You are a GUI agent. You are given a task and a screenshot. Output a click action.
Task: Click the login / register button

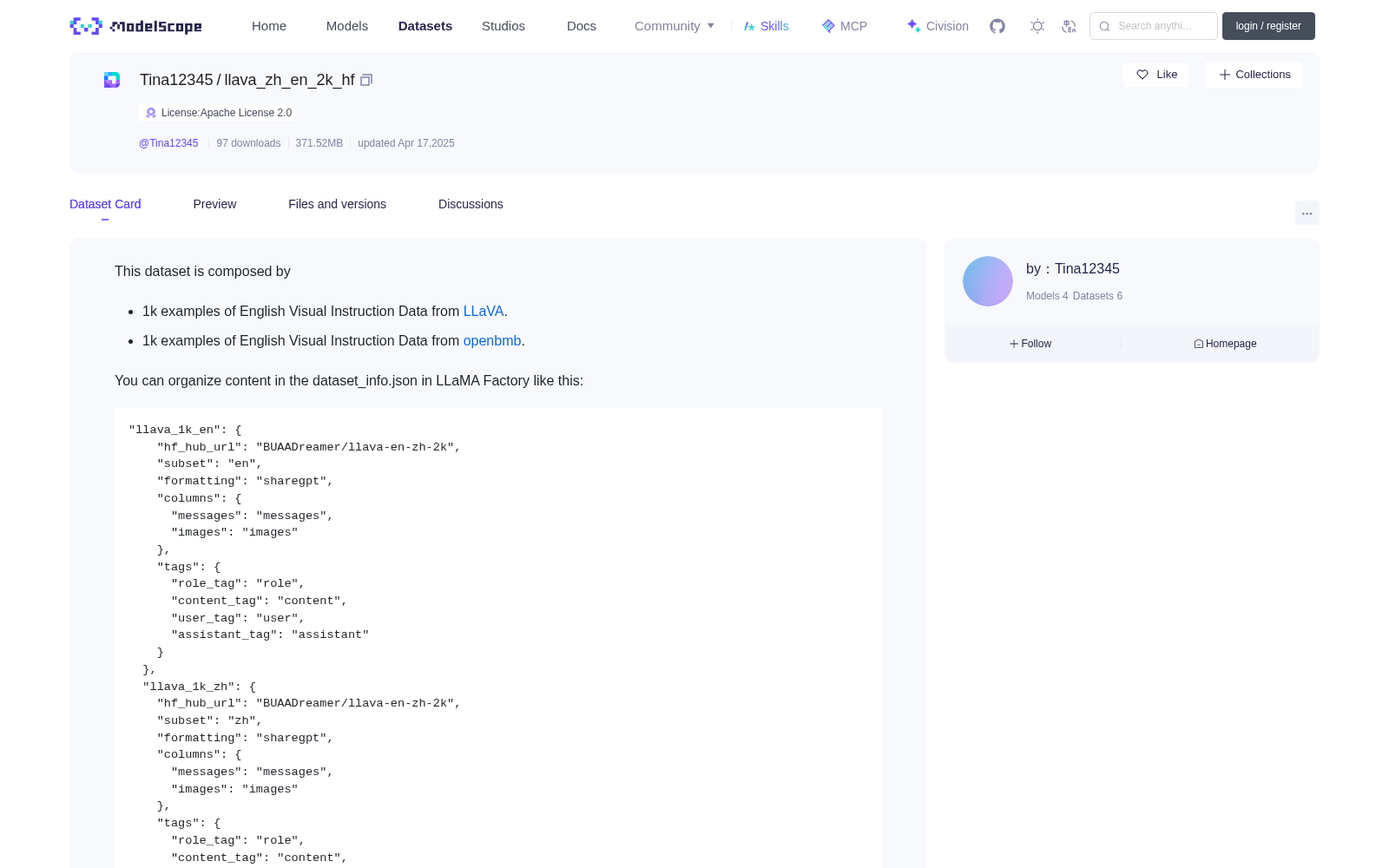coord(1268,26)
